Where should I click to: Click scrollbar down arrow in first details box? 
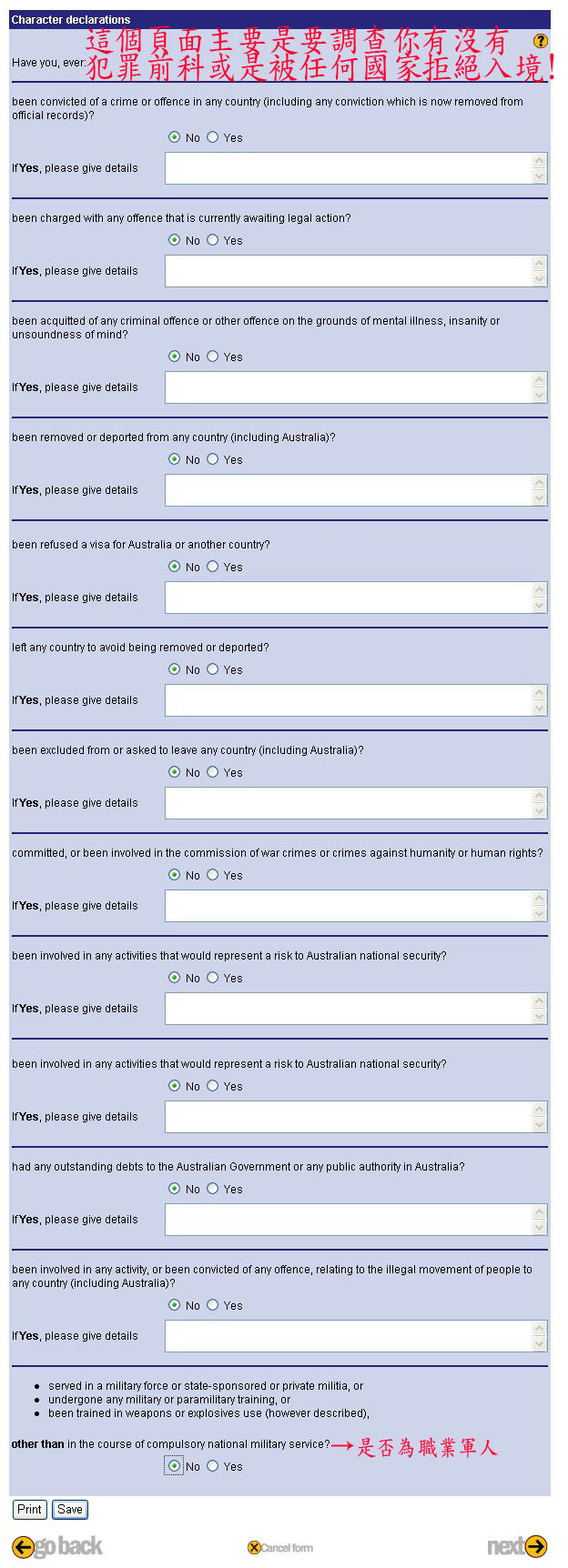click(540, 176)
